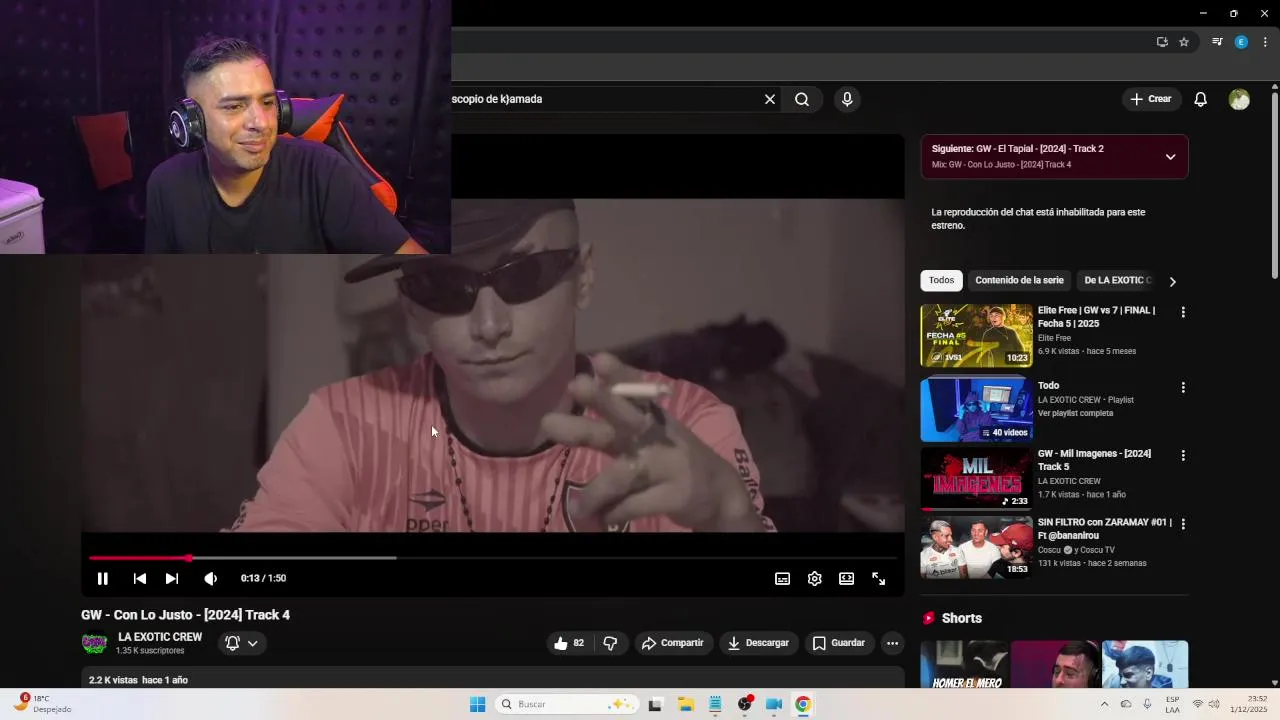This screenshot has height=720, width=1280.
Task: Click the Descargar download button
Action: 758,643
